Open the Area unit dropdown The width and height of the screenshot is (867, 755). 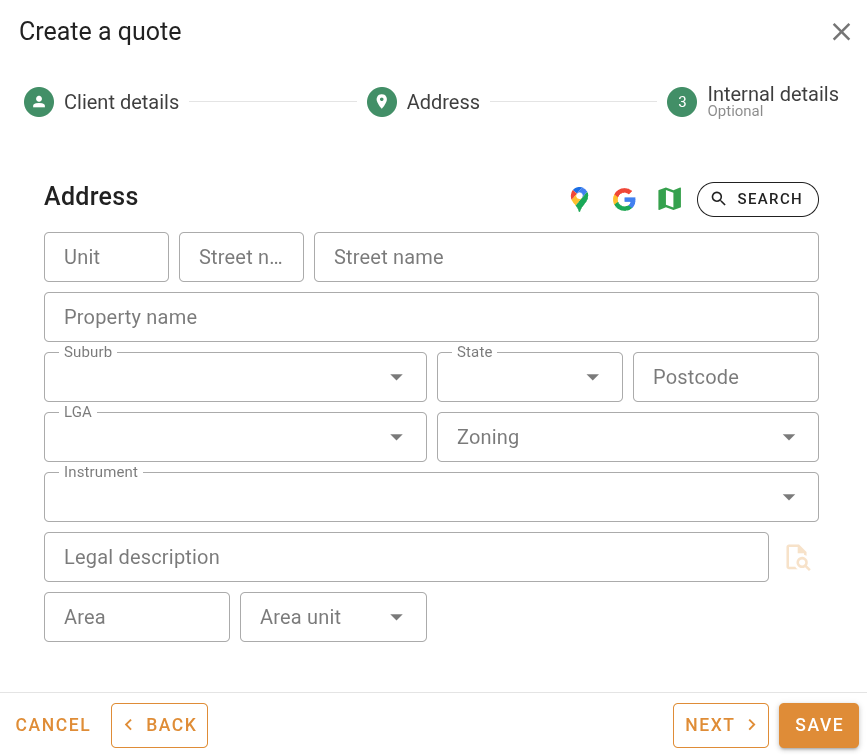[x=396, y=617]
